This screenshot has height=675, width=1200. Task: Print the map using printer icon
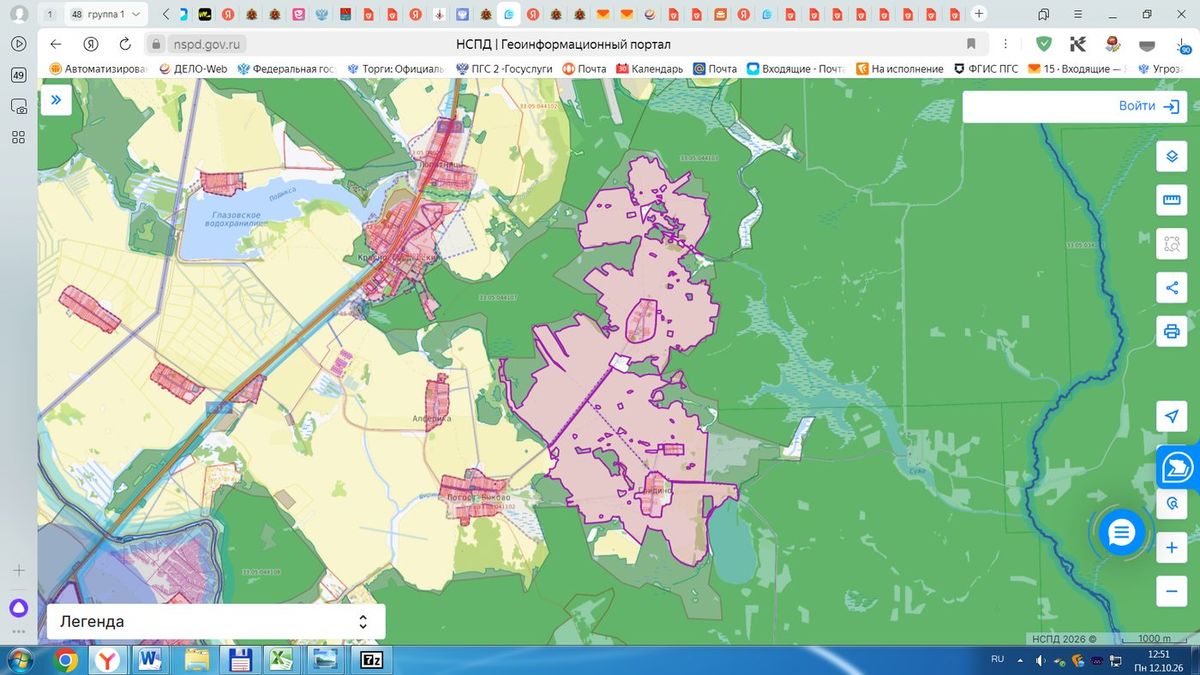click(x=1172, y=331)
